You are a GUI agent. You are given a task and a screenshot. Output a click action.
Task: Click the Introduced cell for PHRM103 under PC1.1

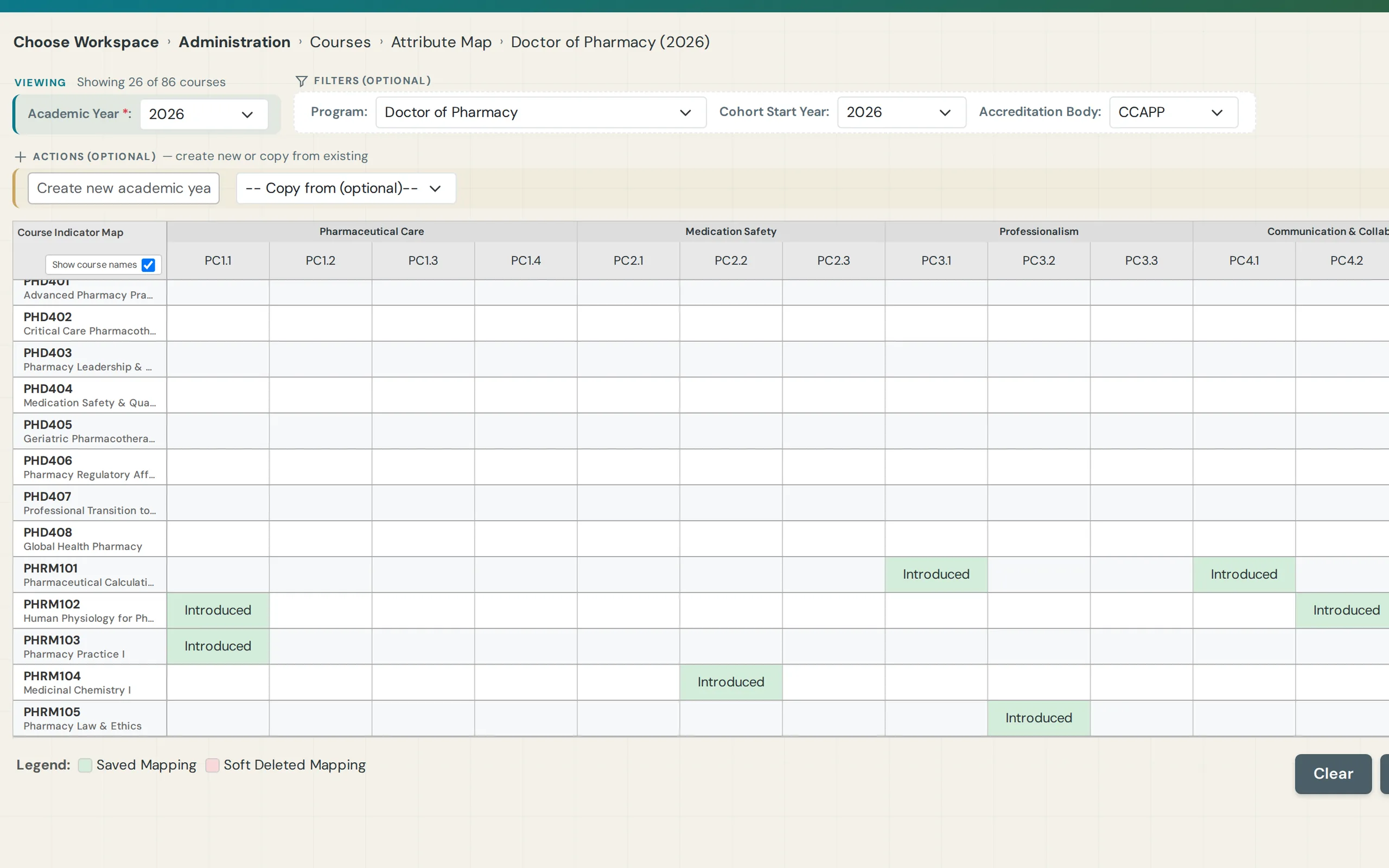(218, 646)
